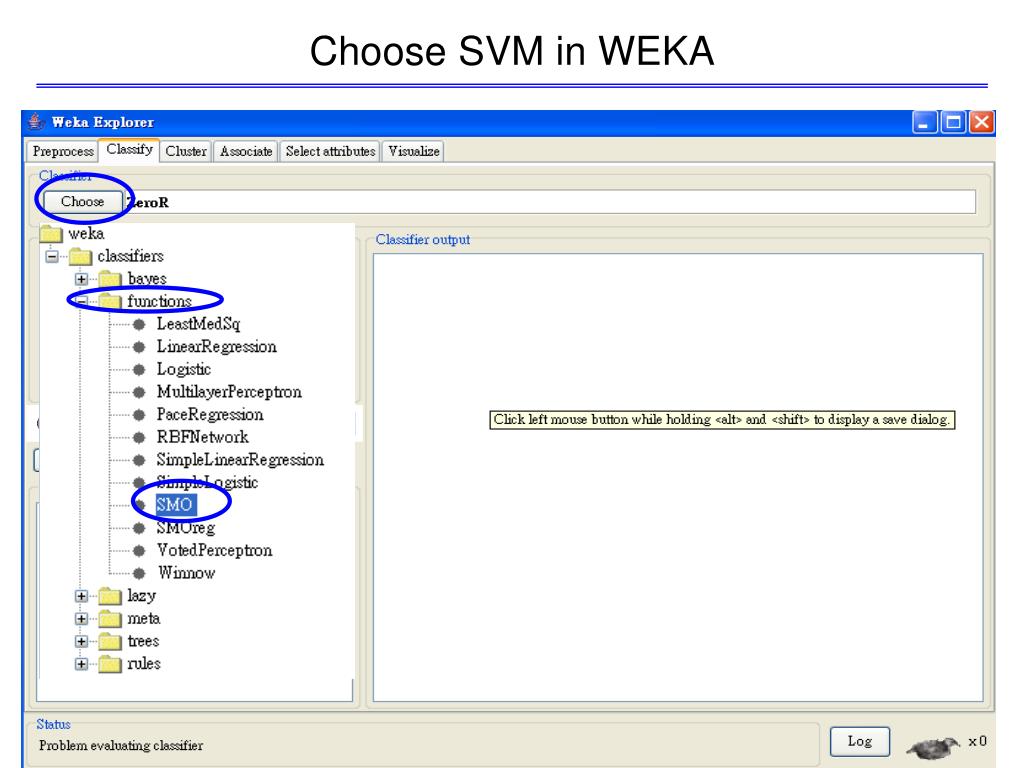Switch to the Preprocess tab

click(x=63, y=151)
